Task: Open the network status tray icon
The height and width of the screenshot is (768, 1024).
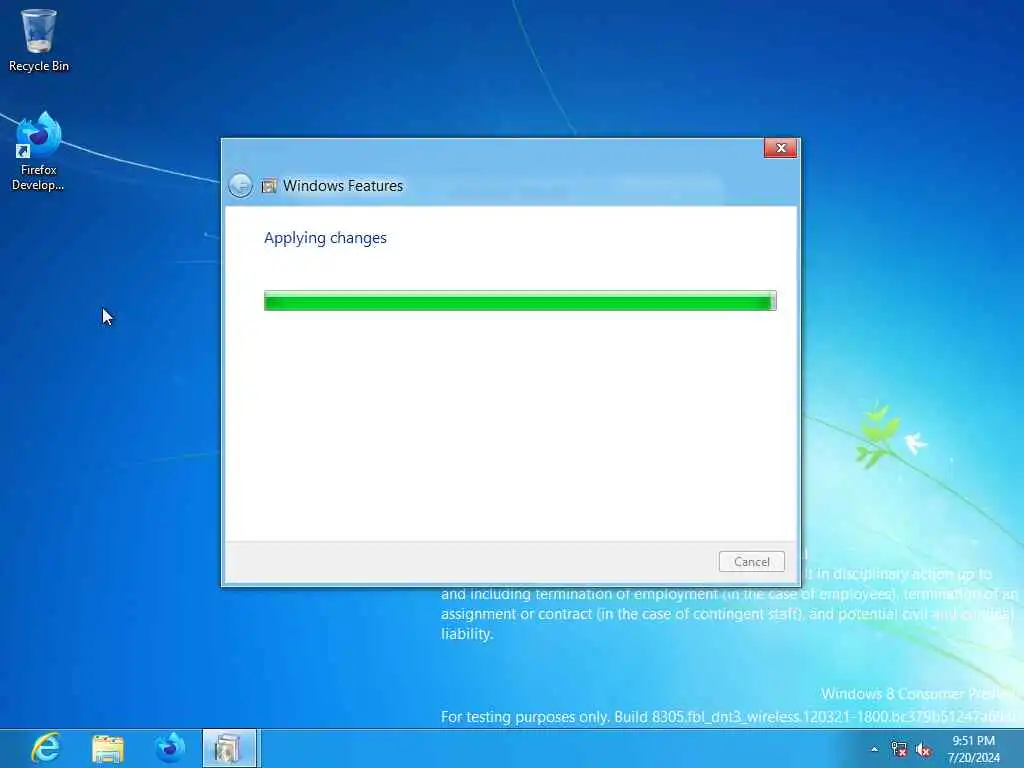Action: coord(899,749)
